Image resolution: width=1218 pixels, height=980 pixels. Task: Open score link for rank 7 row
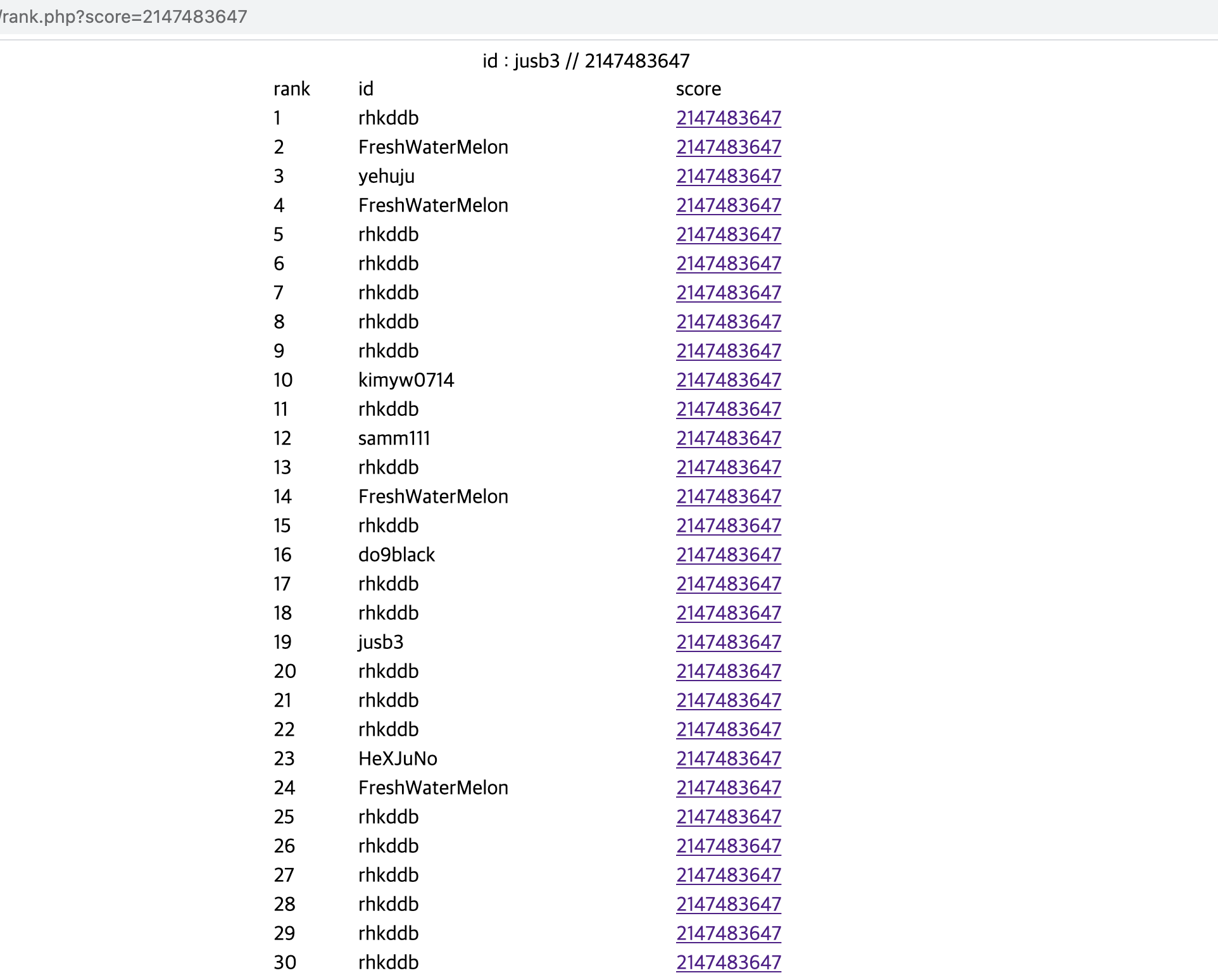[x=728, y=292]
